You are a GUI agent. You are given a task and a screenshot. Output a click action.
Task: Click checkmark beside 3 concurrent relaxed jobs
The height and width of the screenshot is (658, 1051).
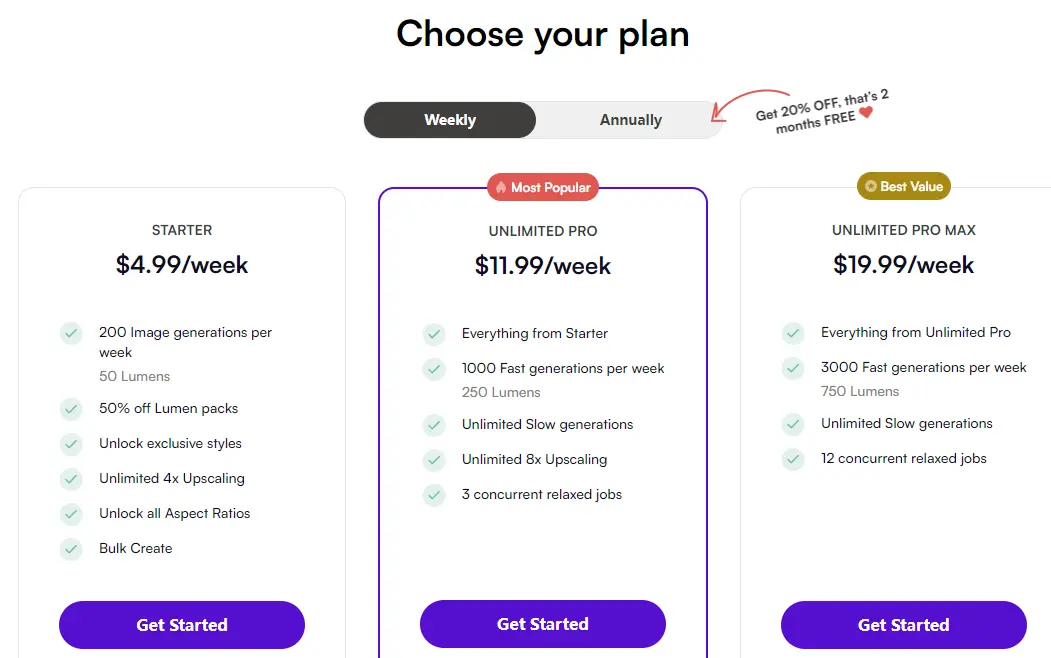click(x=434, y=494)
